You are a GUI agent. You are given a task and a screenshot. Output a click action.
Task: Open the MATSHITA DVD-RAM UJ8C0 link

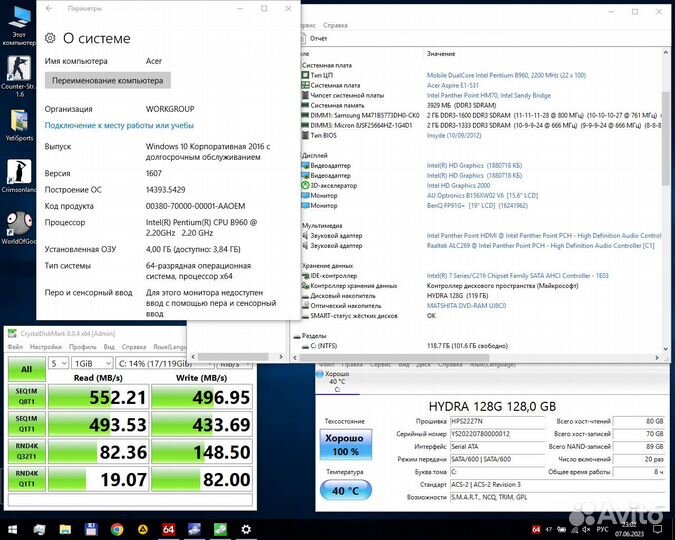tap(466, 306)
